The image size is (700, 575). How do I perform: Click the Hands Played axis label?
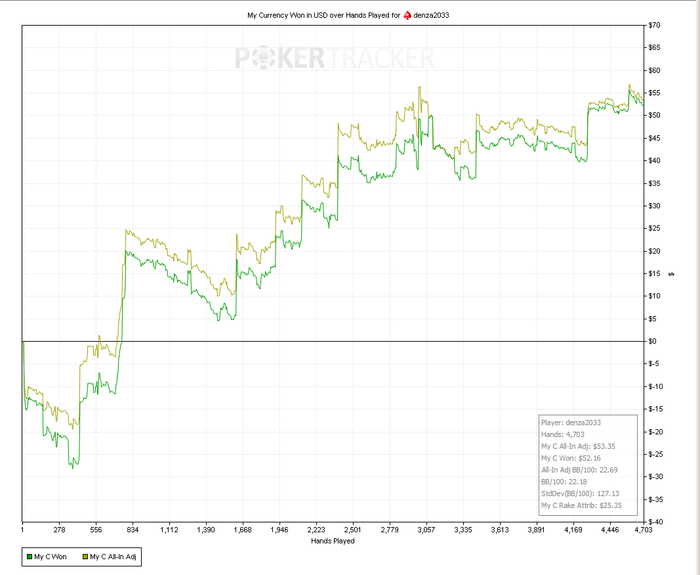(333, 541)
